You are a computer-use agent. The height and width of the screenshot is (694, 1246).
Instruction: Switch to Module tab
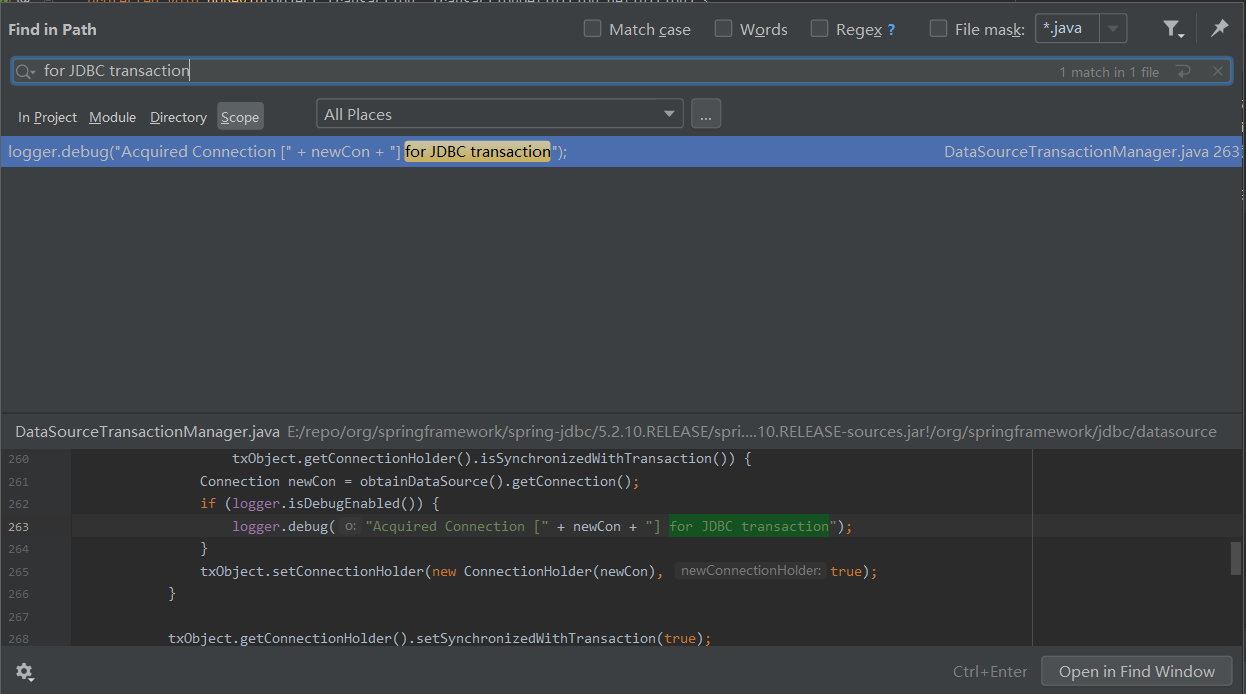(x=112, y=117)
